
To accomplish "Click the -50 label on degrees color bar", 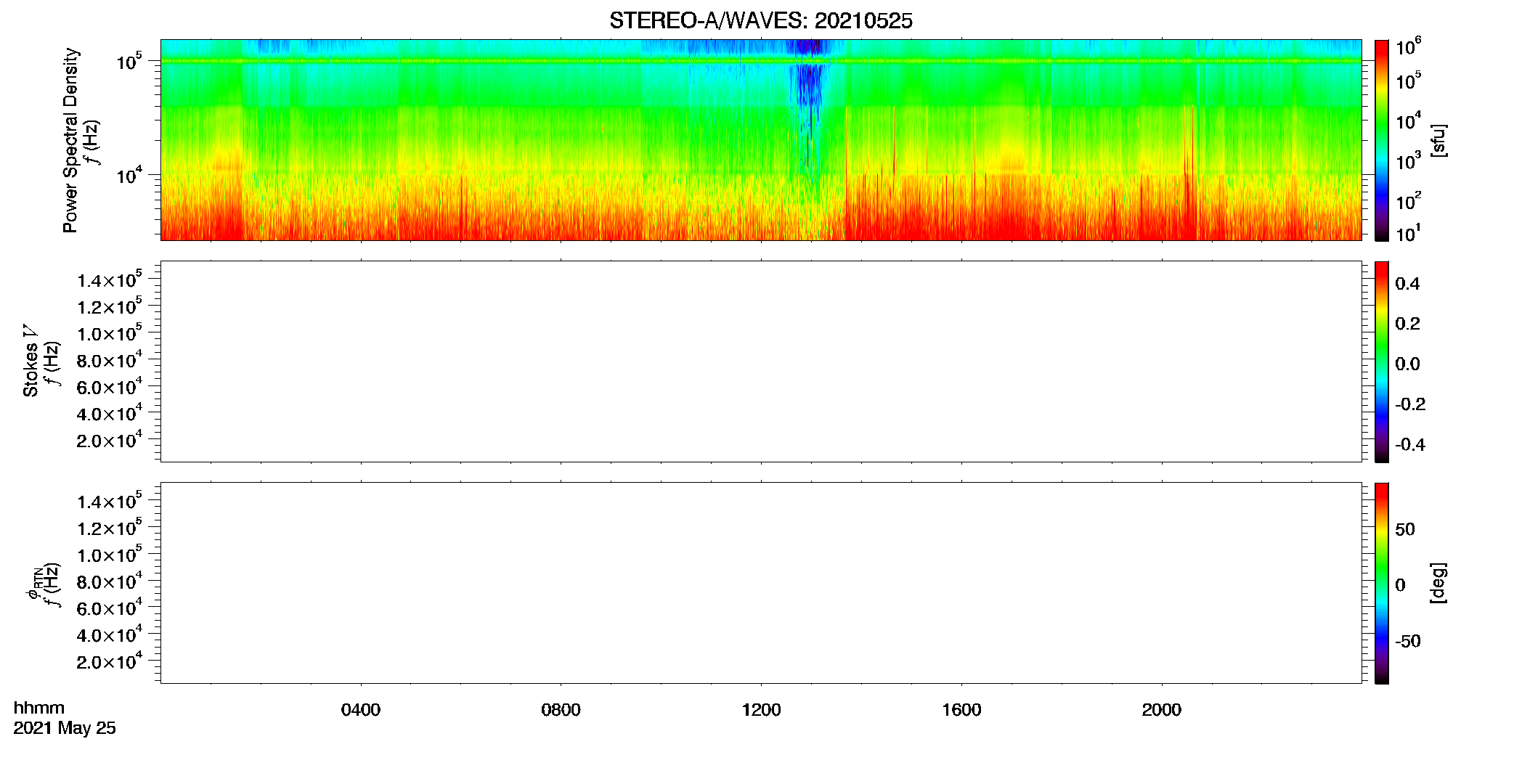I will [x=1408, y=642].
